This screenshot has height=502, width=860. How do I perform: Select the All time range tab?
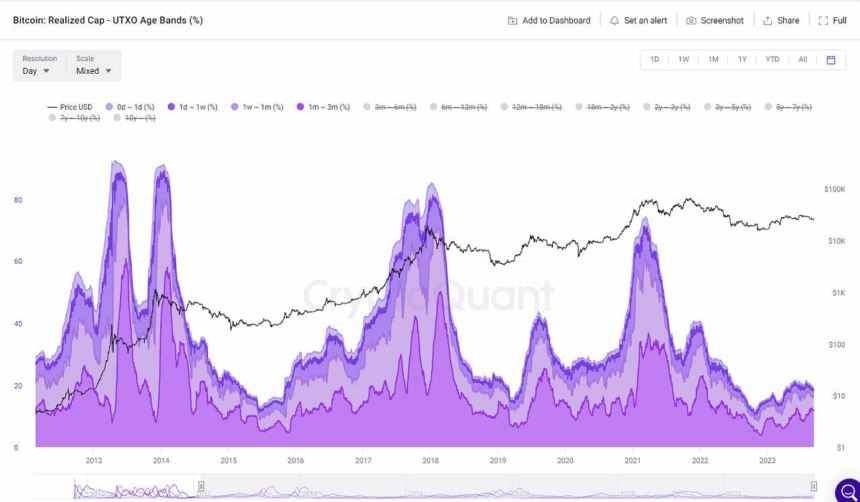(803, 59)
